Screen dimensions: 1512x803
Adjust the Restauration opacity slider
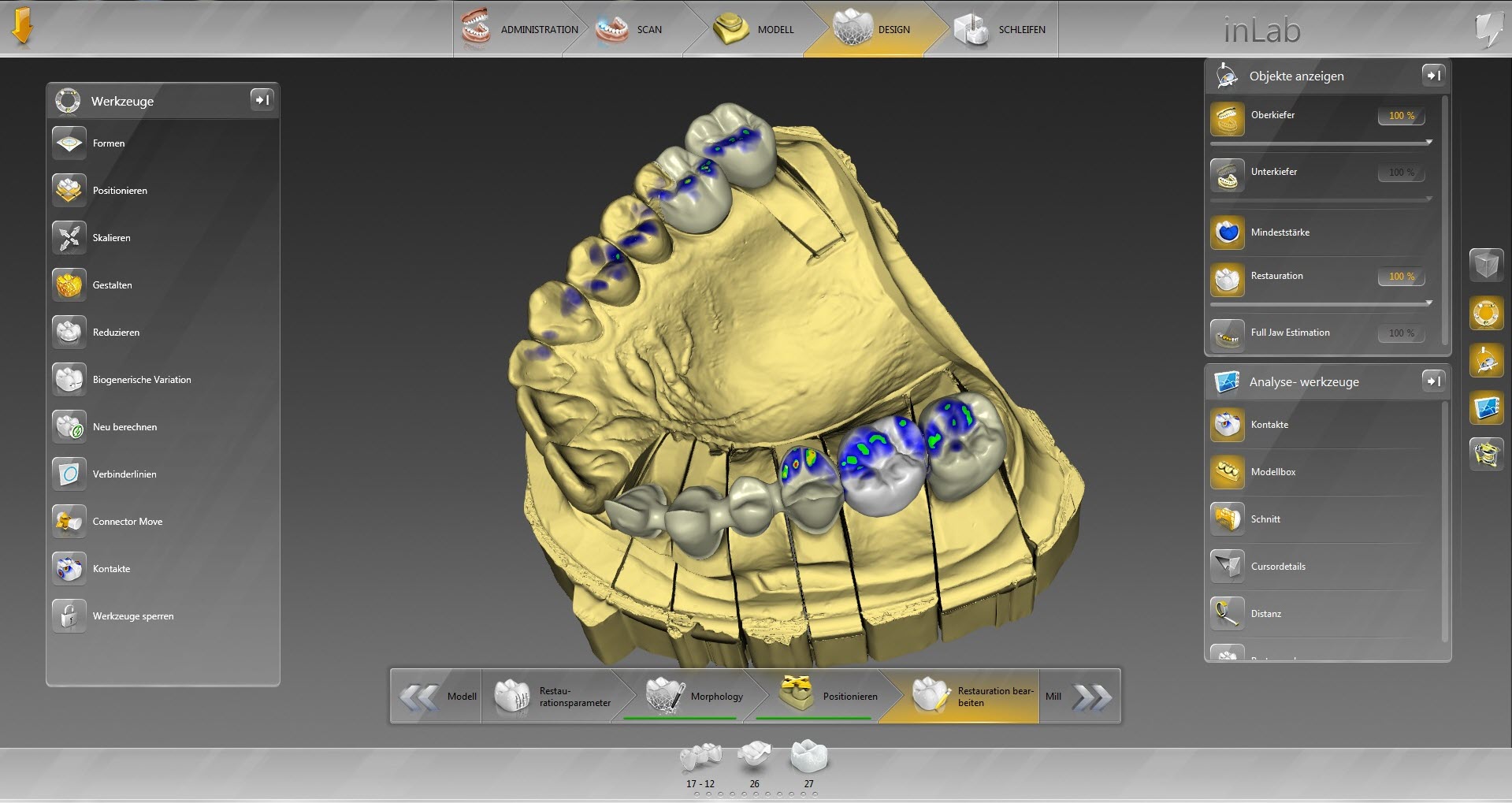click(1321, 303)
